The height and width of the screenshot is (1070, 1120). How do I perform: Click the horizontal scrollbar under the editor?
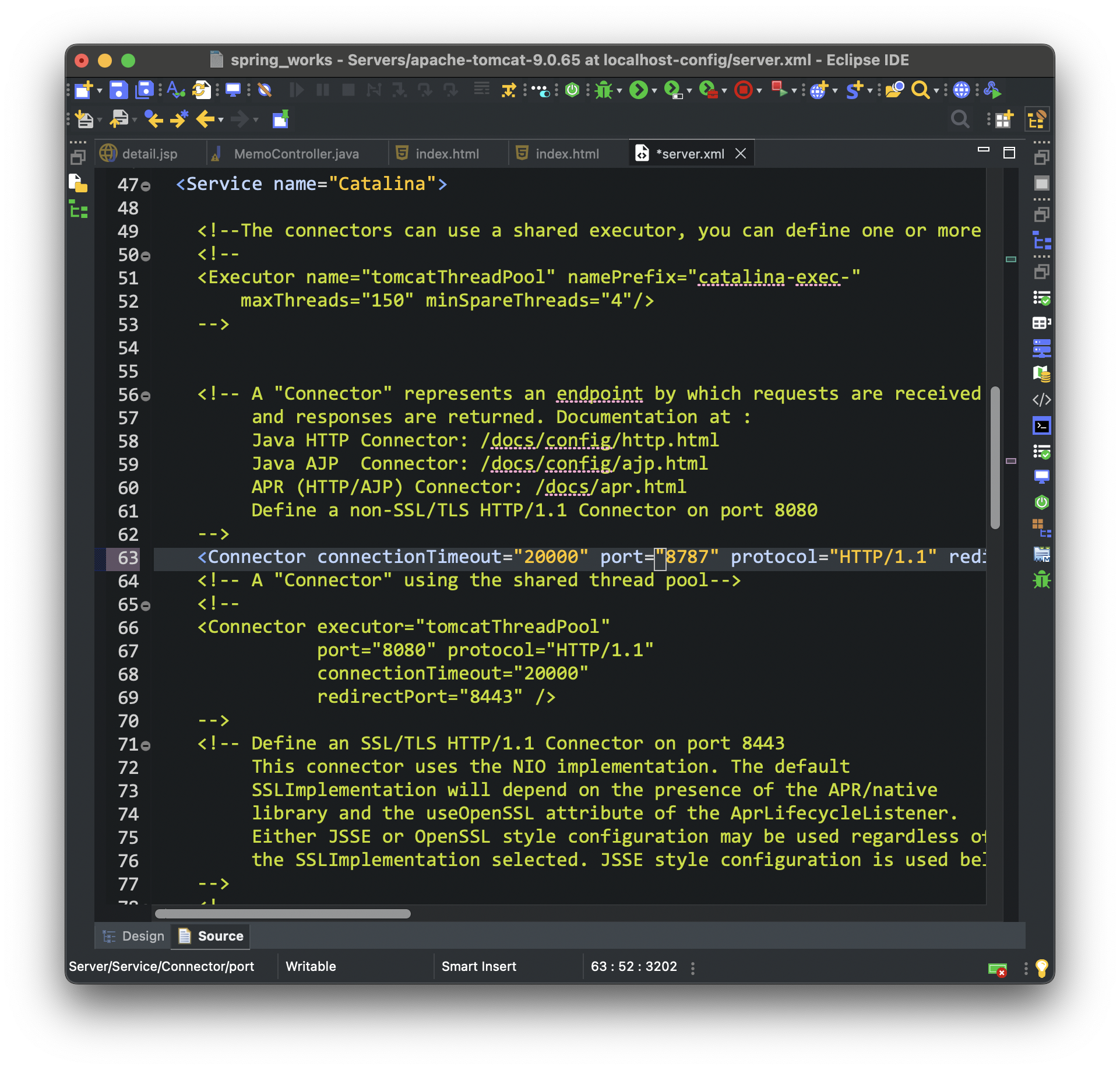pos(283,914)
